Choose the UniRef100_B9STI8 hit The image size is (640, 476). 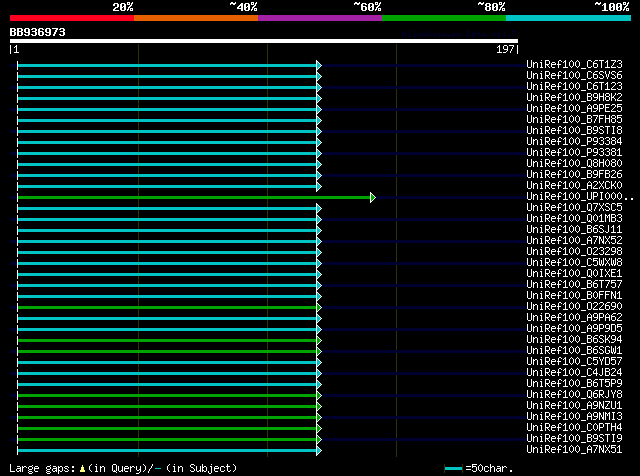[574, 131]
